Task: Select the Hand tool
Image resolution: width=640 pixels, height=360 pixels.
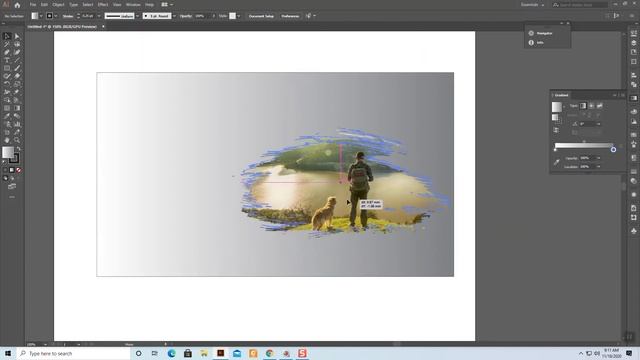Action: 7,140
